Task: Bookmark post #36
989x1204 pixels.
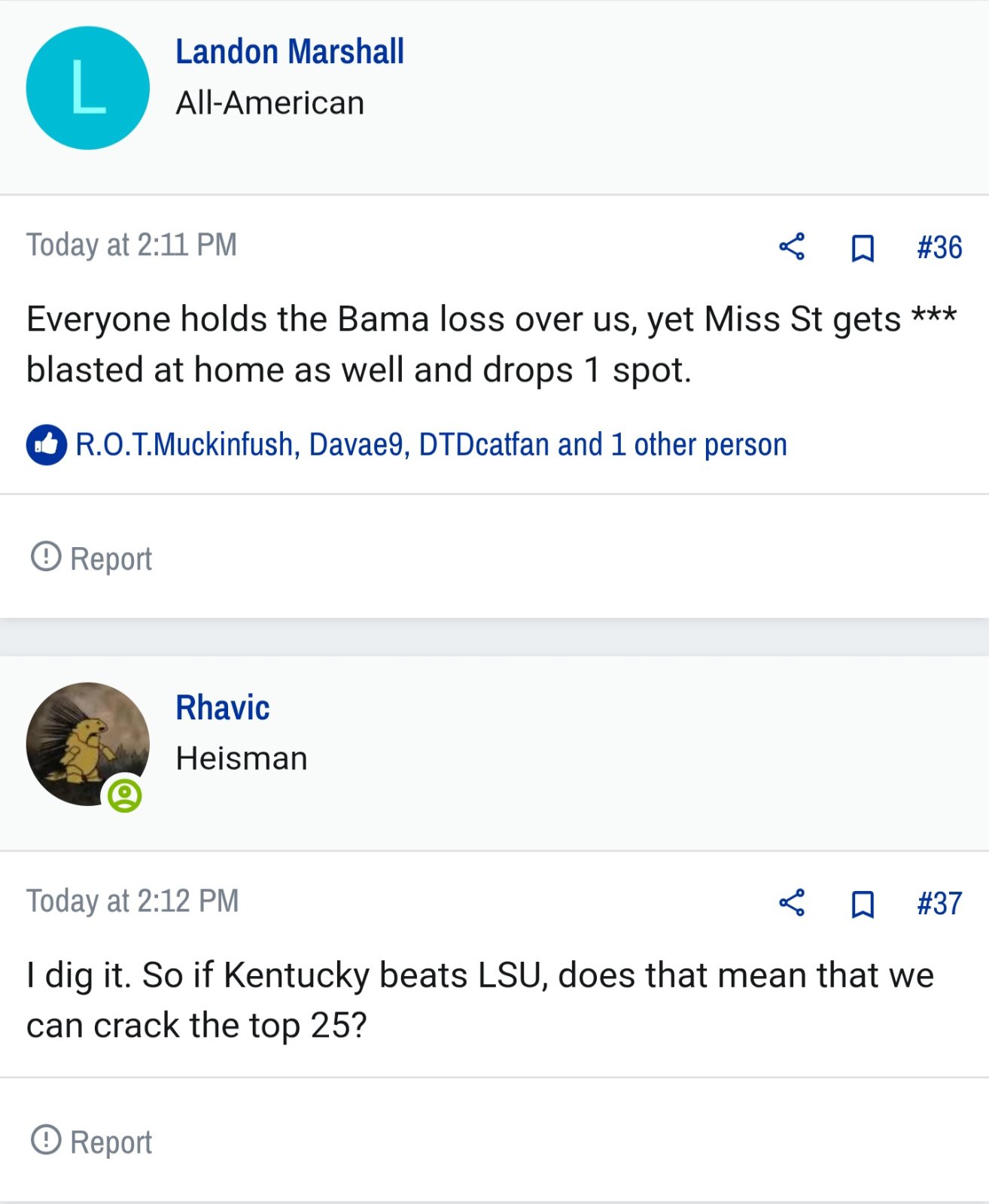Action: 863,248
